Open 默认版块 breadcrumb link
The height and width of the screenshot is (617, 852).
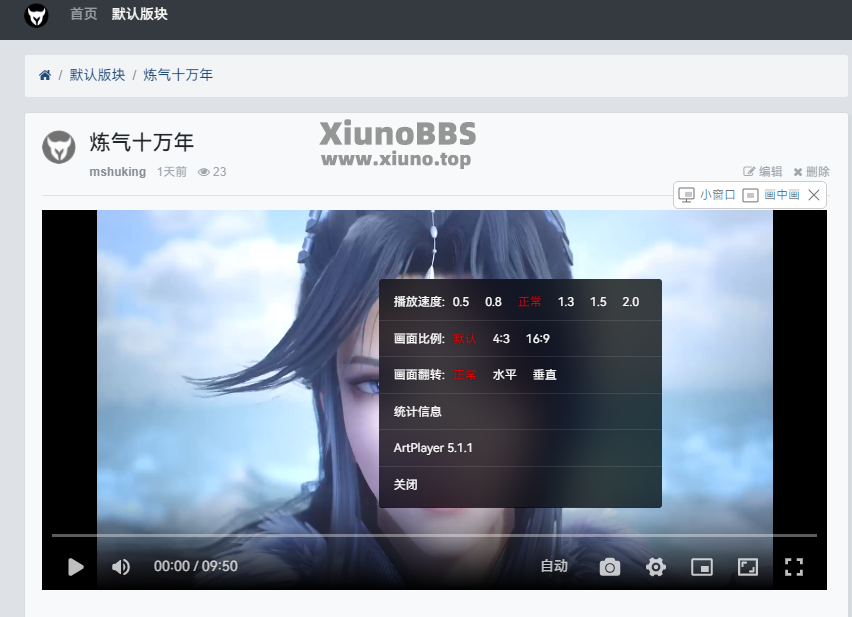pyautogui.click(x=97, y=75)
